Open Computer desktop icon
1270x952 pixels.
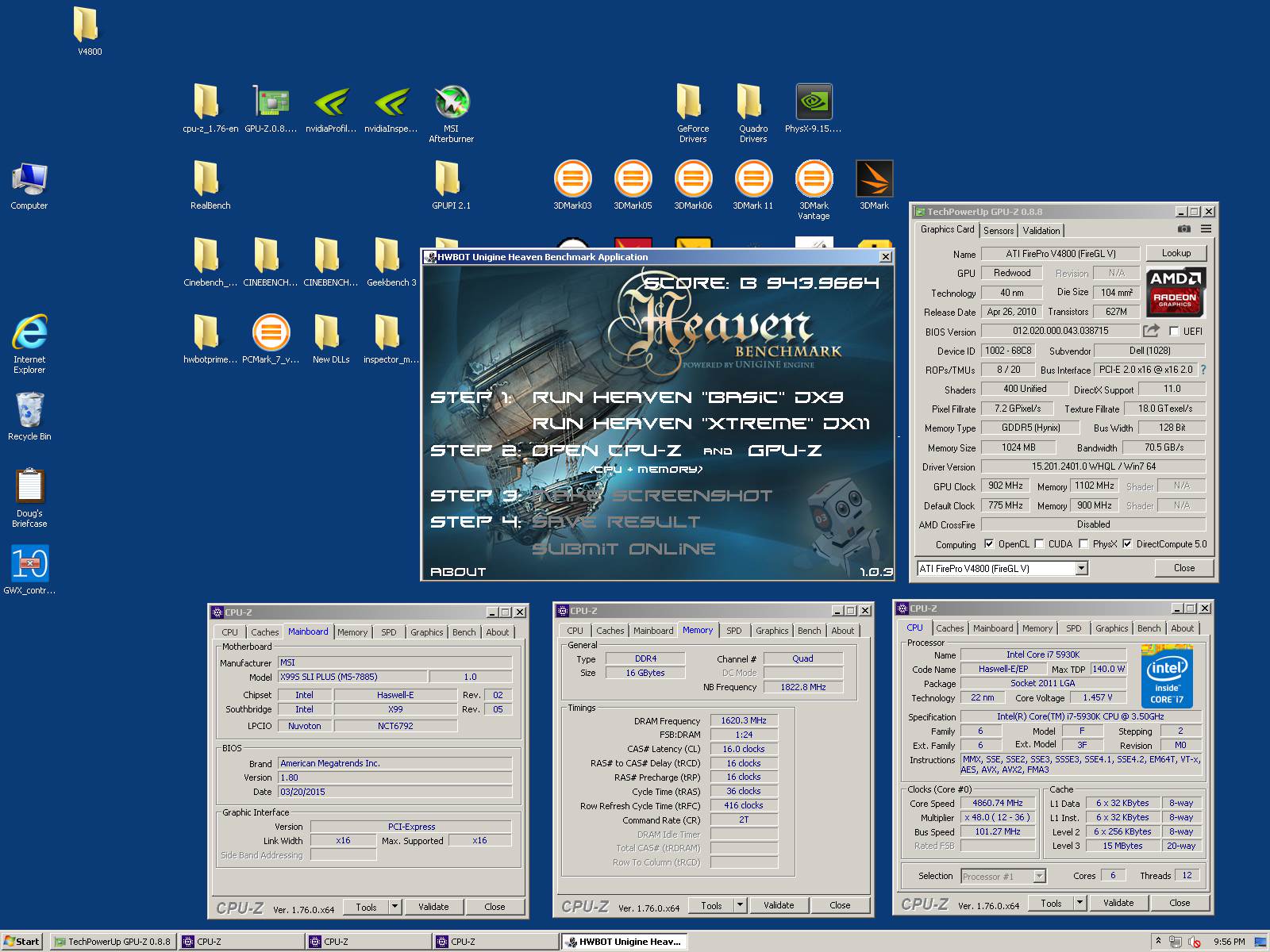tap(29, 185)
